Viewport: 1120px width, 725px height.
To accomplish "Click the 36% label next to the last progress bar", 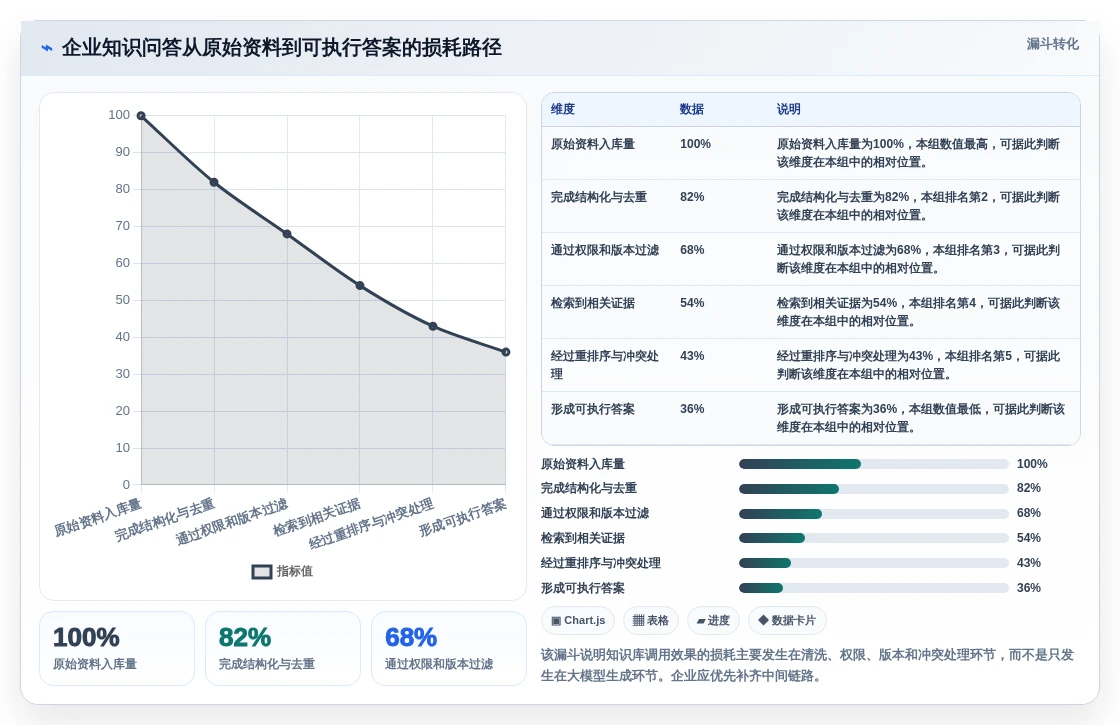I will [1029, 588].
